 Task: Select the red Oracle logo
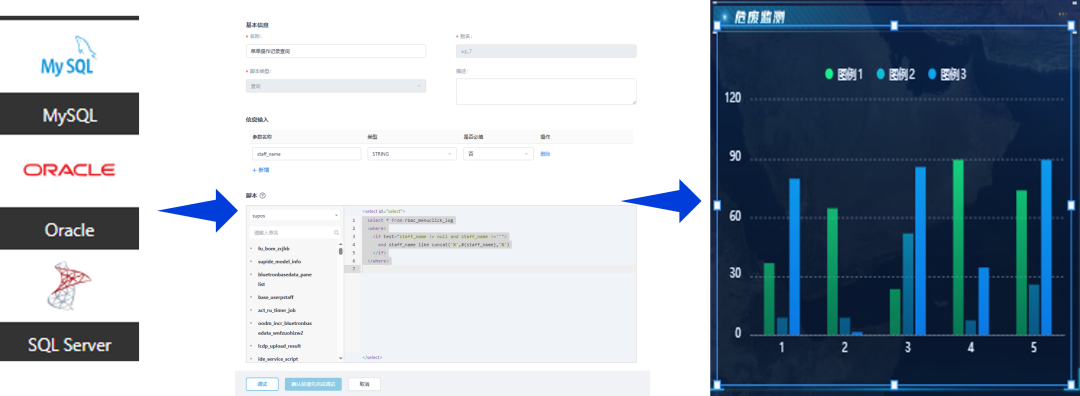[x=68, y=169]
